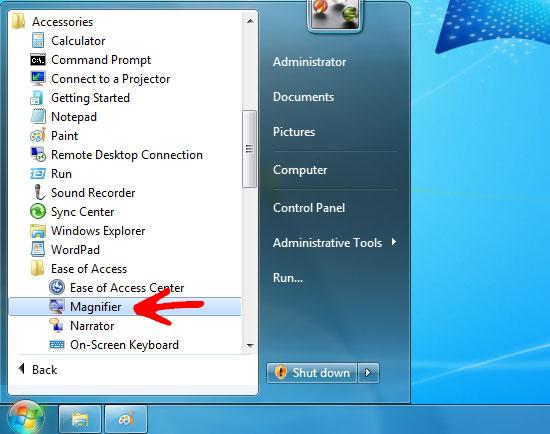This screenshot has width=550, height=434.
Task: Open the Run... dialog from right pane
Action: (288, 278)
